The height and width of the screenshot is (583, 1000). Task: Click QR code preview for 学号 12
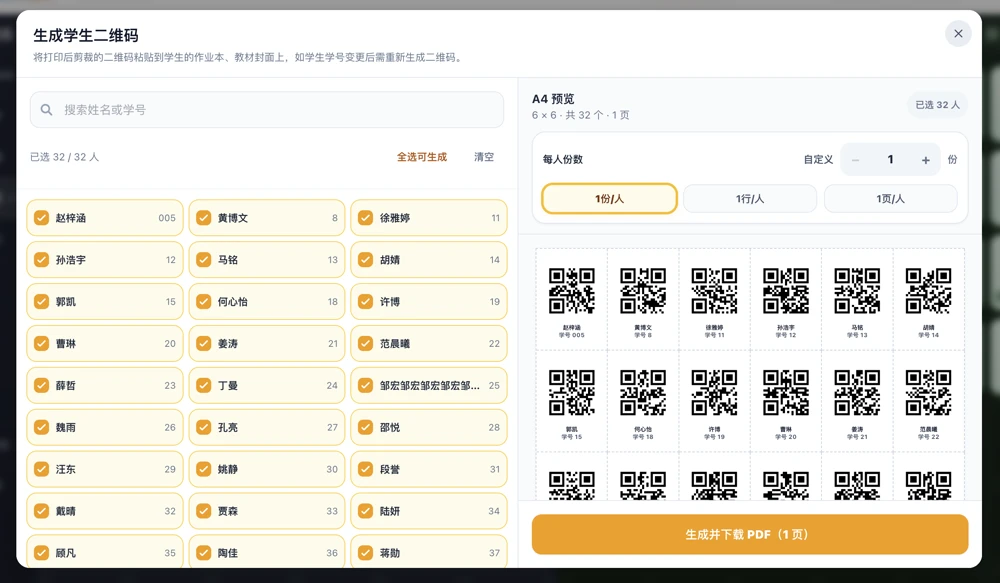click(x=786, y=291)
